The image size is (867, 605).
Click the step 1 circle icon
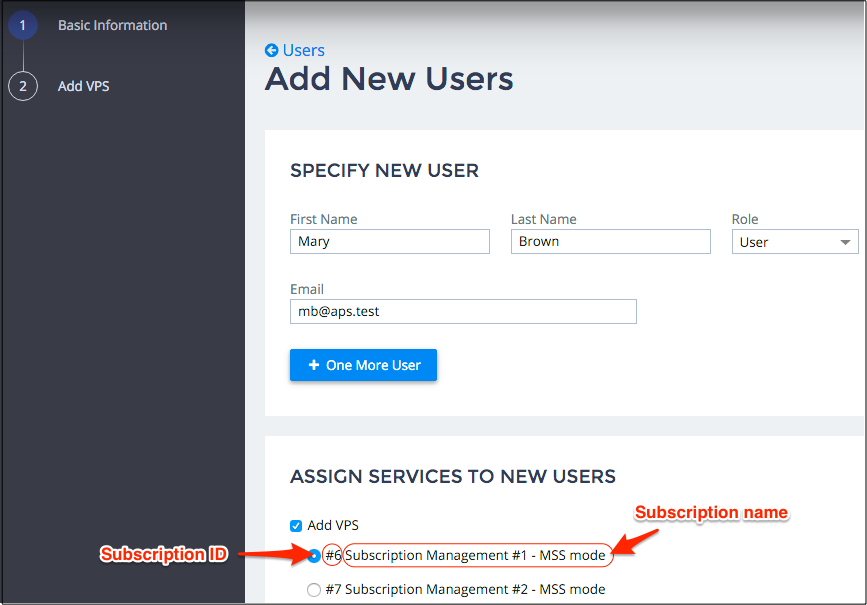tap(22, 25)
